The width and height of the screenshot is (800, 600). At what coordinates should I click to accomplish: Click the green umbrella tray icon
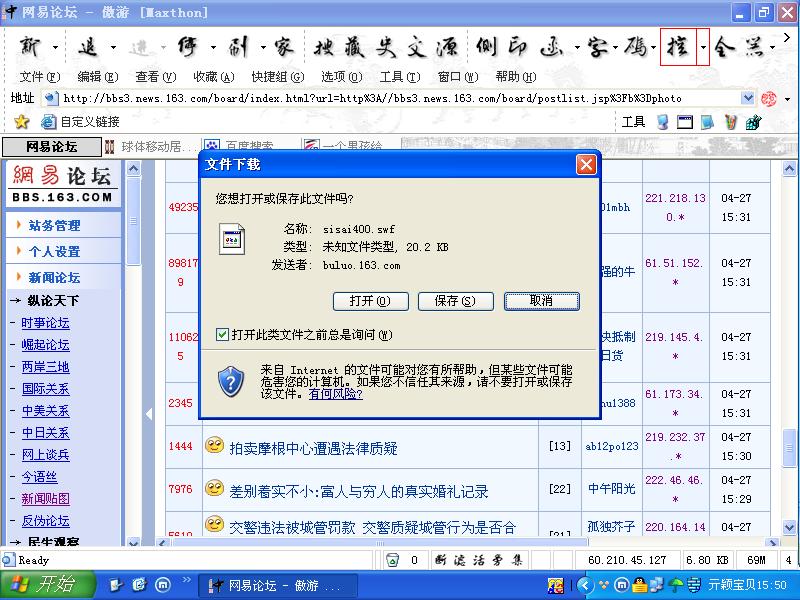676,585
